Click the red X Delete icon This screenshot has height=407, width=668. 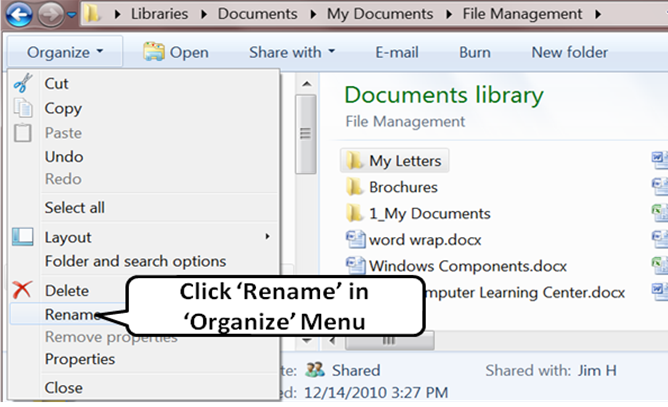pos(22,290)
